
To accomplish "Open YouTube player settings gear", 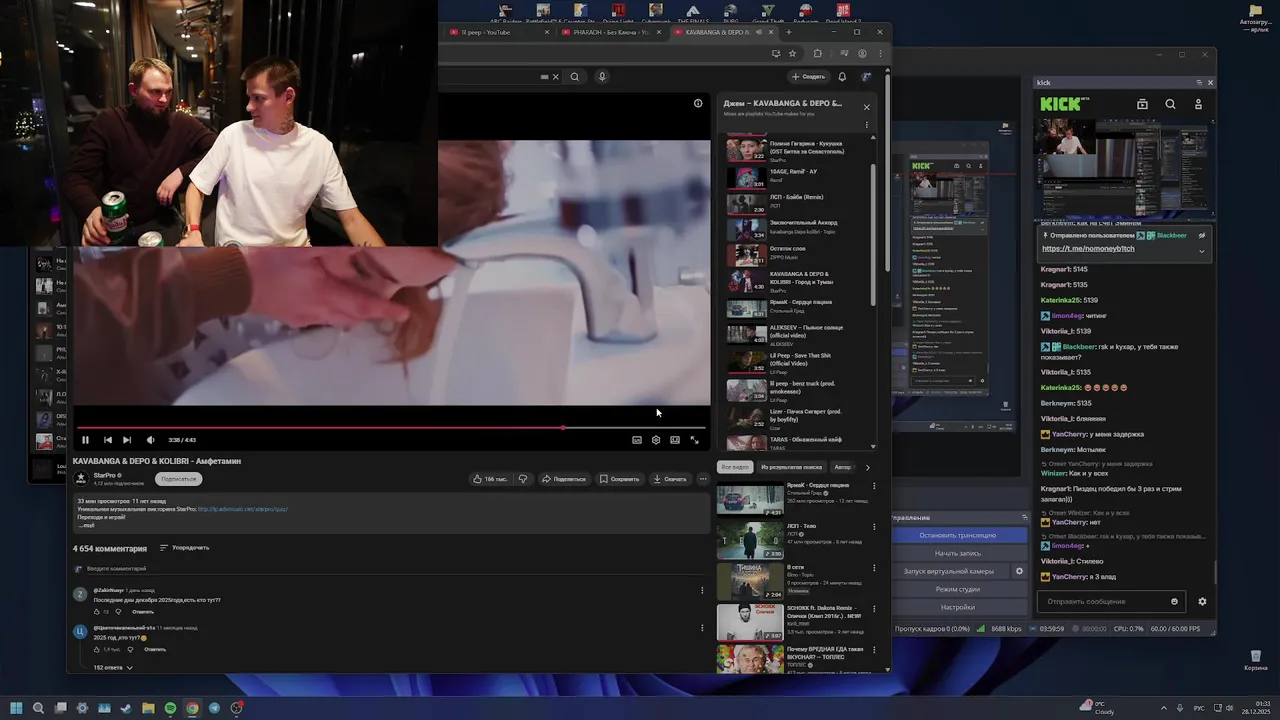I will [x=656, y=440].
